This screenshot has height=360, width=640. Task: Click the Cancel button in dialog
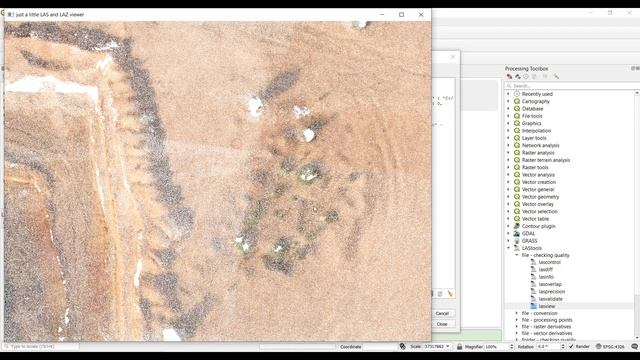pyautogui.click(x=443, y=313)
